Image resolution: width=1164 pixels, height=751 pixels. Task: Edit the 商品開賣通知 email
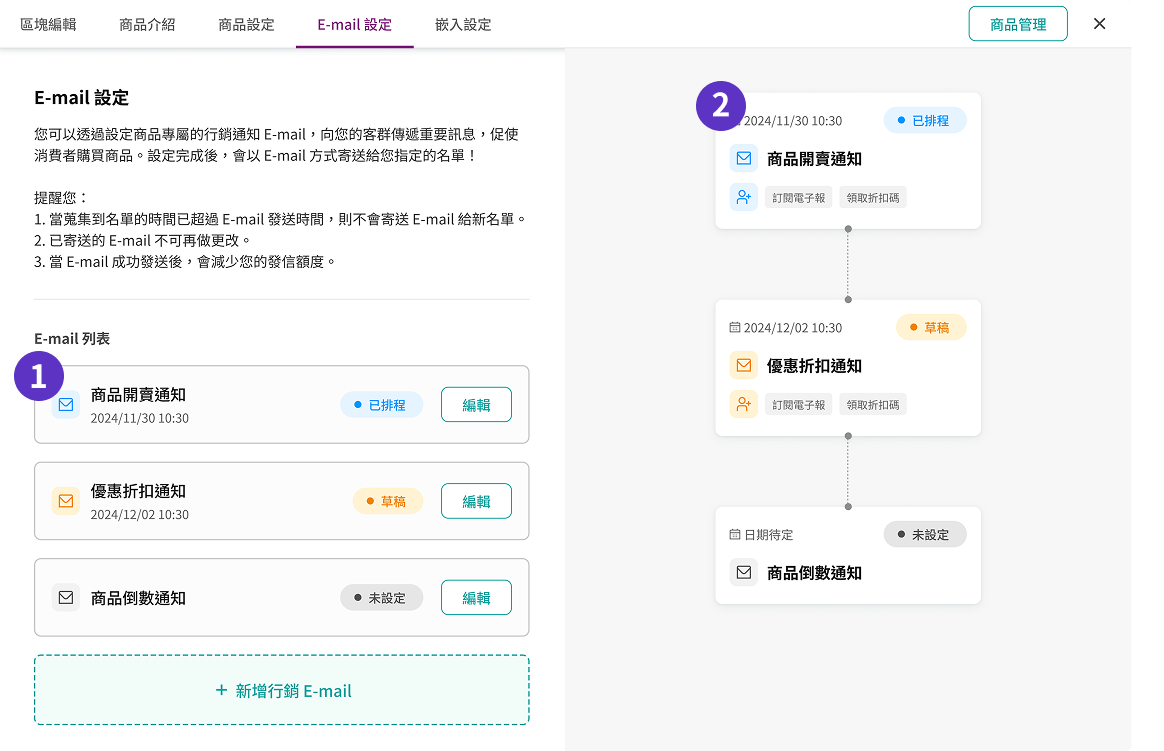[476, 405]
